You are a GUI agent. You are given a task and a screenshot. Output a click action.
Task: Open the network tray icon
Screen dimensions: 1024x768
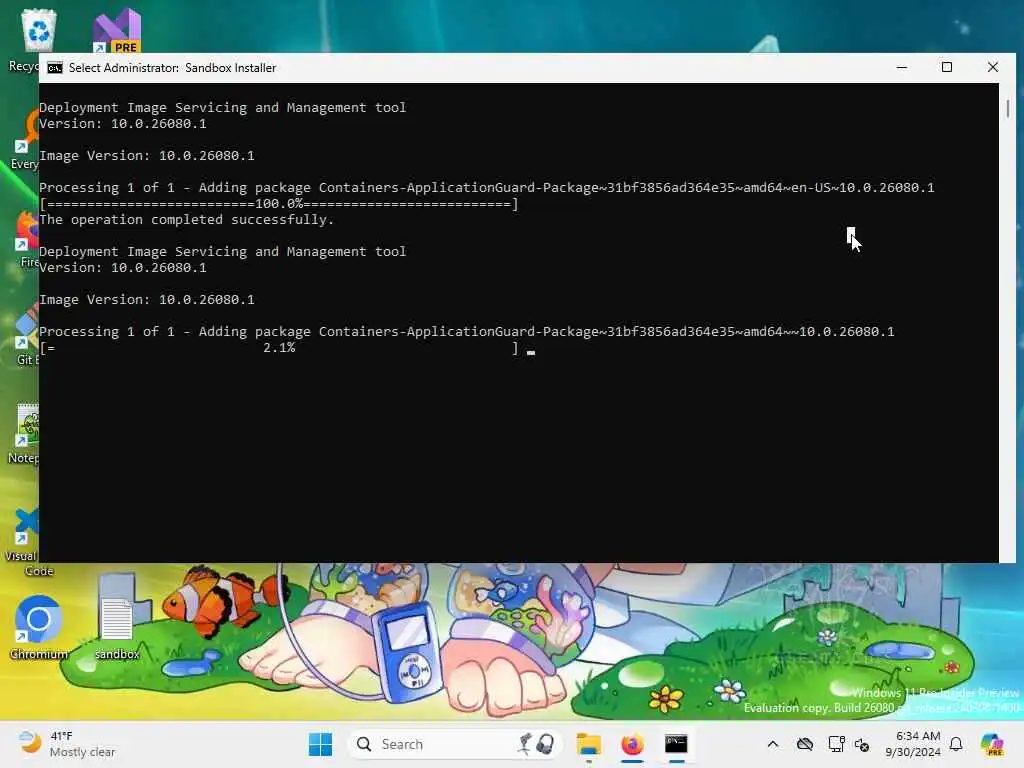836,744
